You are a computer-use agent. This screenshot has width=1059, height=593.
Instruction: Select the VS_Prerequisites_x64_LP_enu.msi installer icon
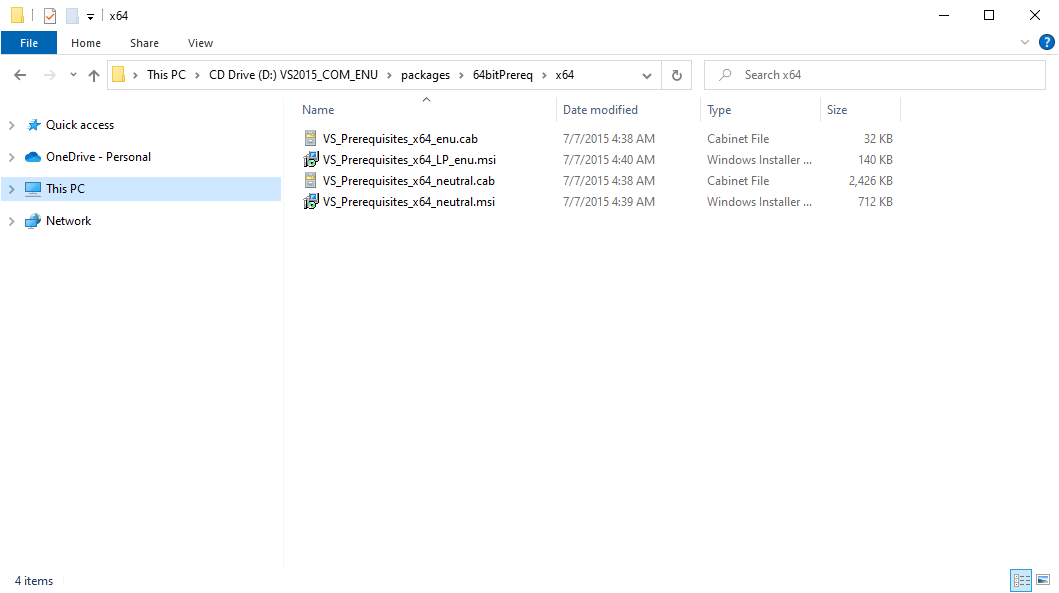click(x=310, y=159)
